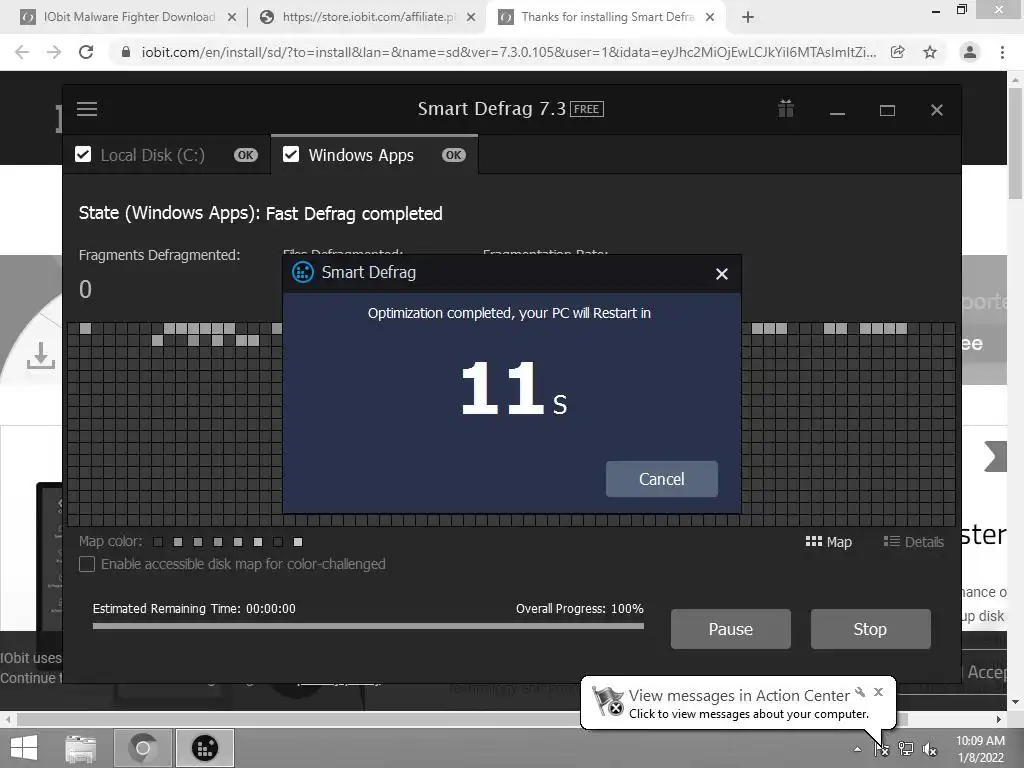Click the first map color swatch
Screen dimensions: 1024x768
pyautogui.click(x=158, y=542)
